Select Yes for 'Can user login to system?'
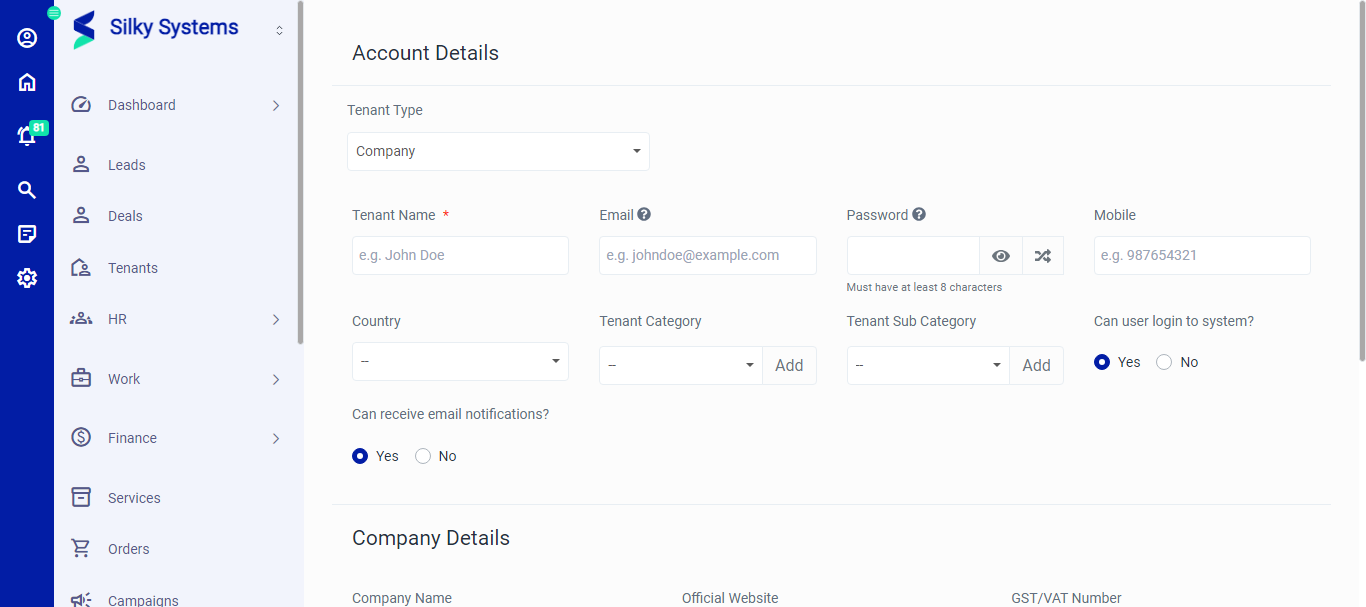The image size is (1366, 607). coord(1102,361)
